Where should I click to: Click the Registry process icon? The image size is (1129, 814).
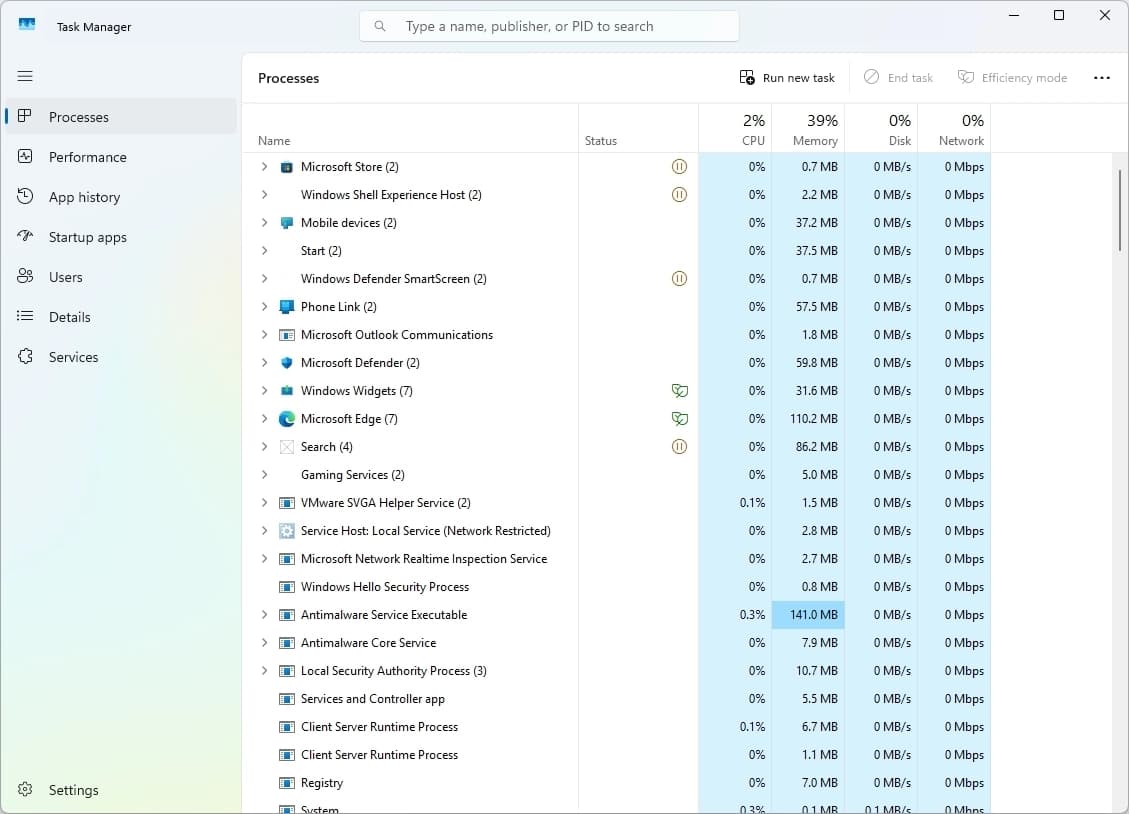287,783
